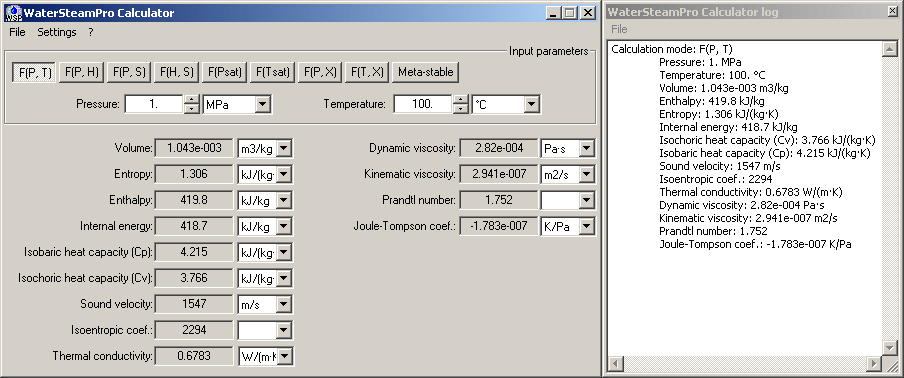Click the log horizontal scrollbar right arrow
904x378 pixels.
pos(874,364)
